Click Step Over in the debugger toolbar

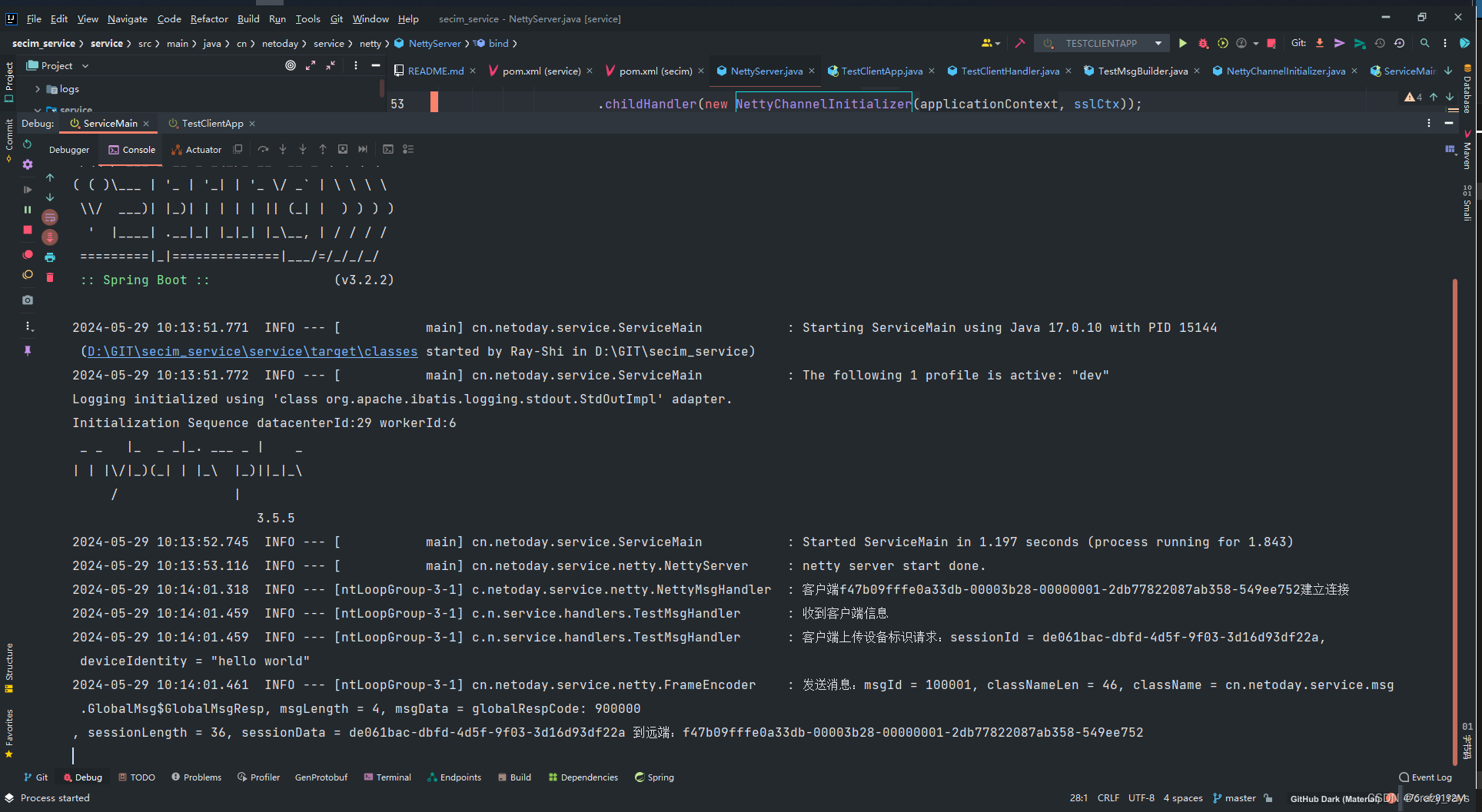(x=263, y=149)
